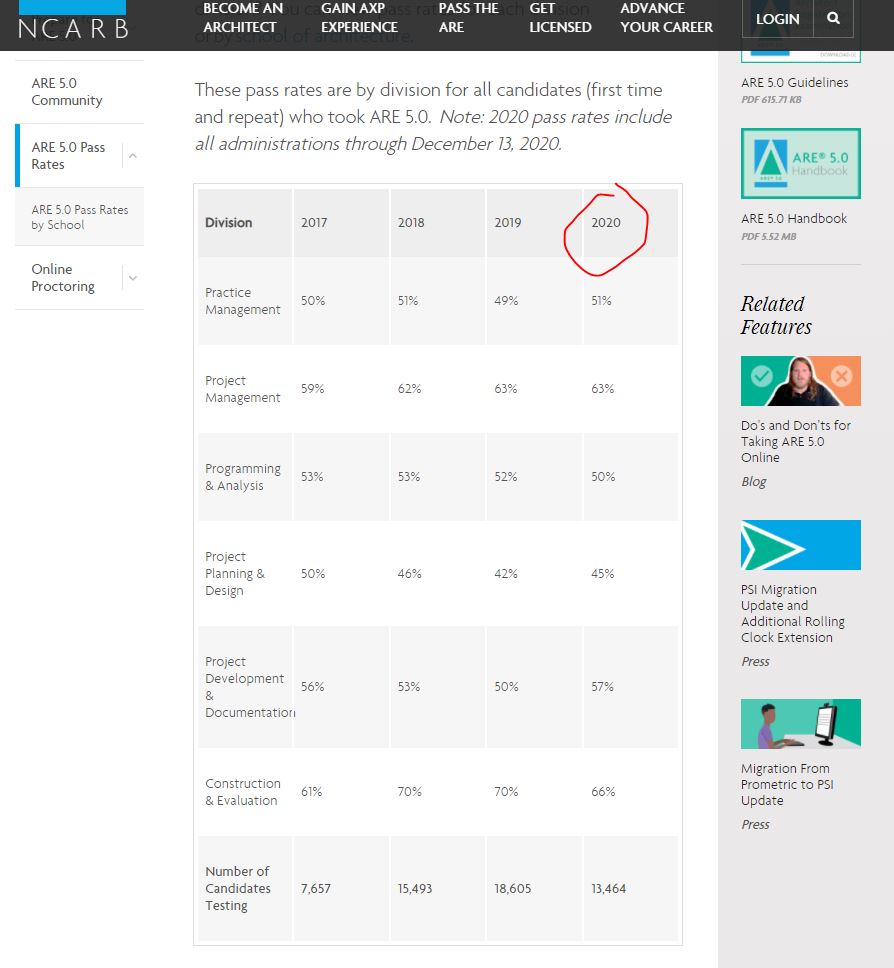Click the 59% Project Management 2017 value
894x968 pixels.
(x=312, y=389)
